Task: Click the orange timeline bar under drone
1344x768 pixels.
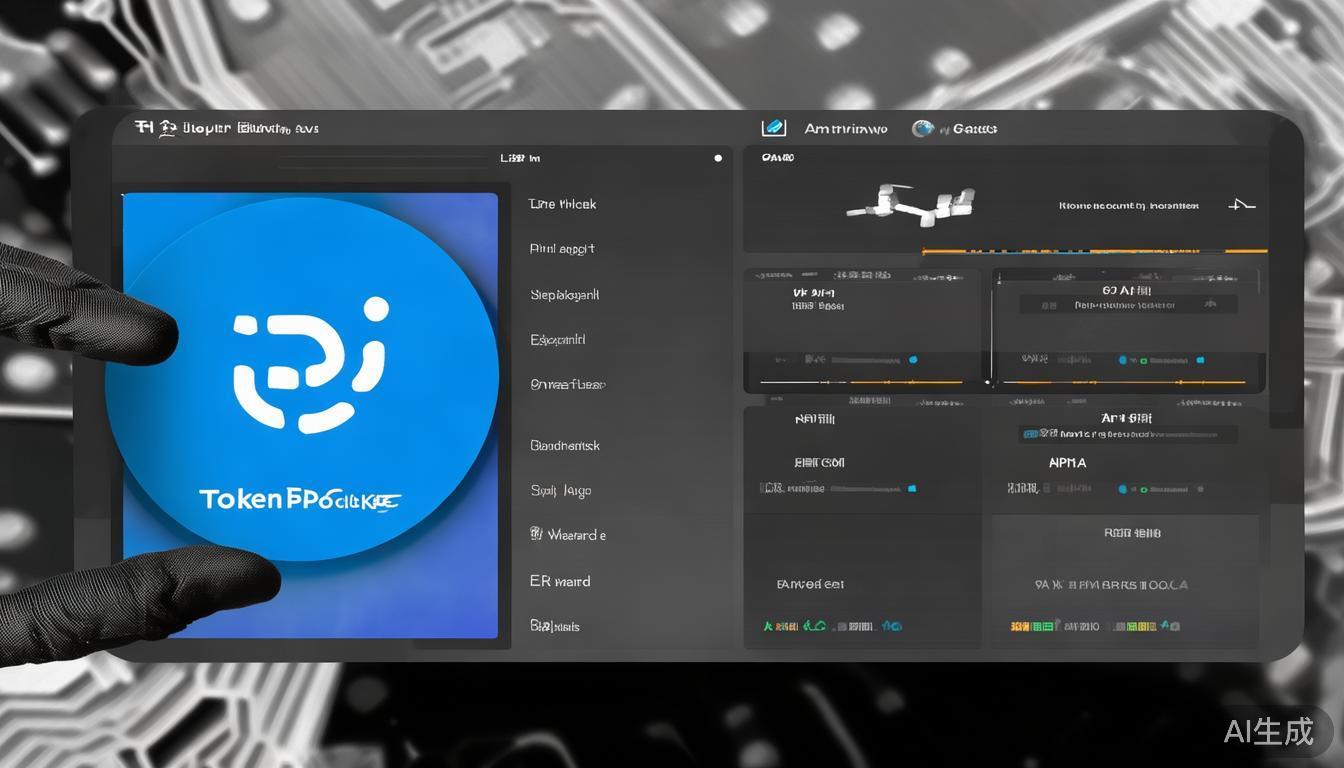Action: 1094,251
